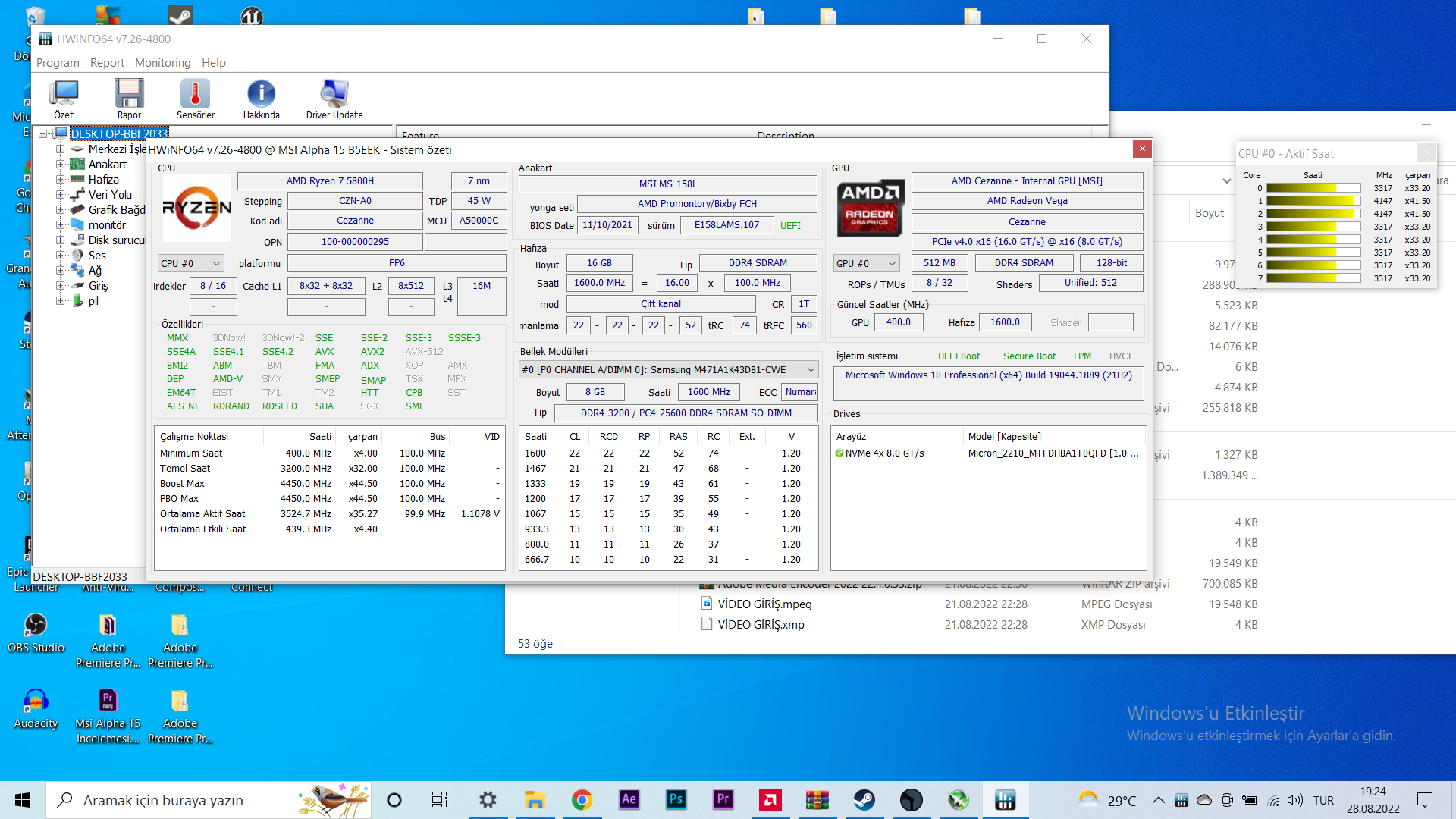Open HWiNFO64 taskbar button
The width and height of the screenshot is (1456, 819).
[x=1005, y=800]
